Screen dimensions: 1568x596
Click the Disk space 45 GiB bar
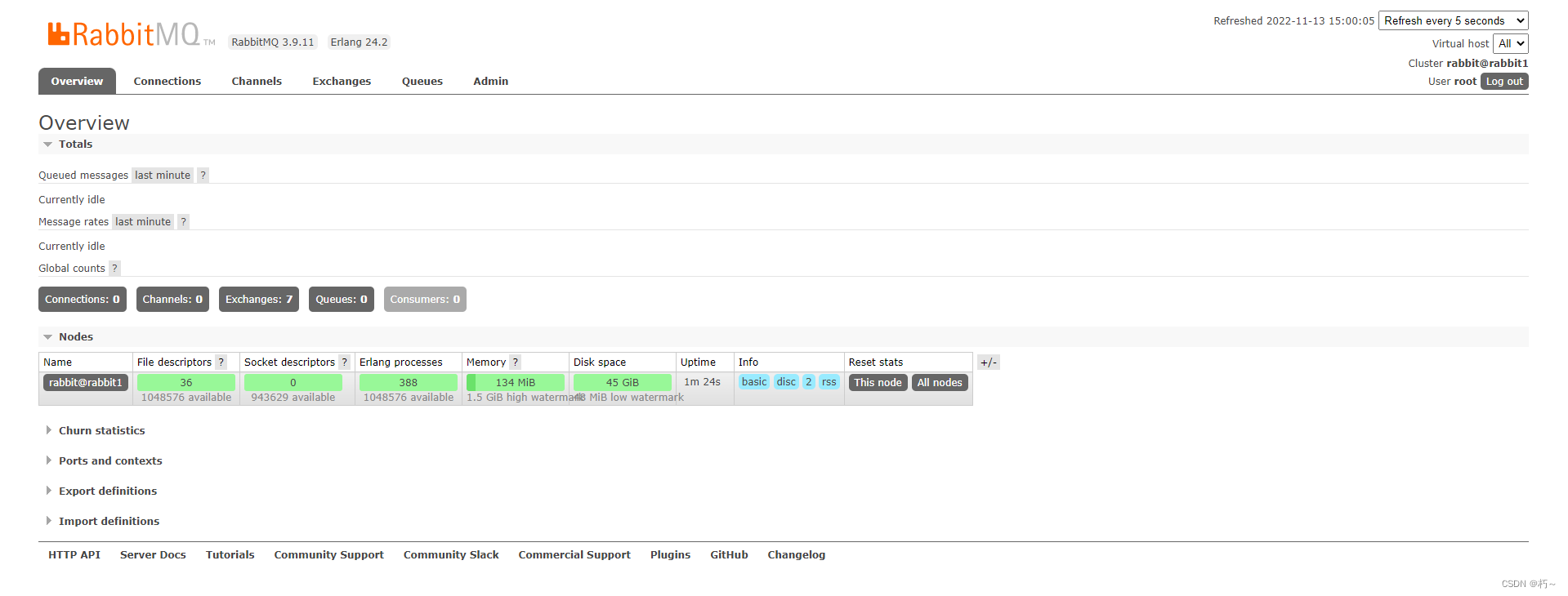pyautogui.click(x=623, y=382)
